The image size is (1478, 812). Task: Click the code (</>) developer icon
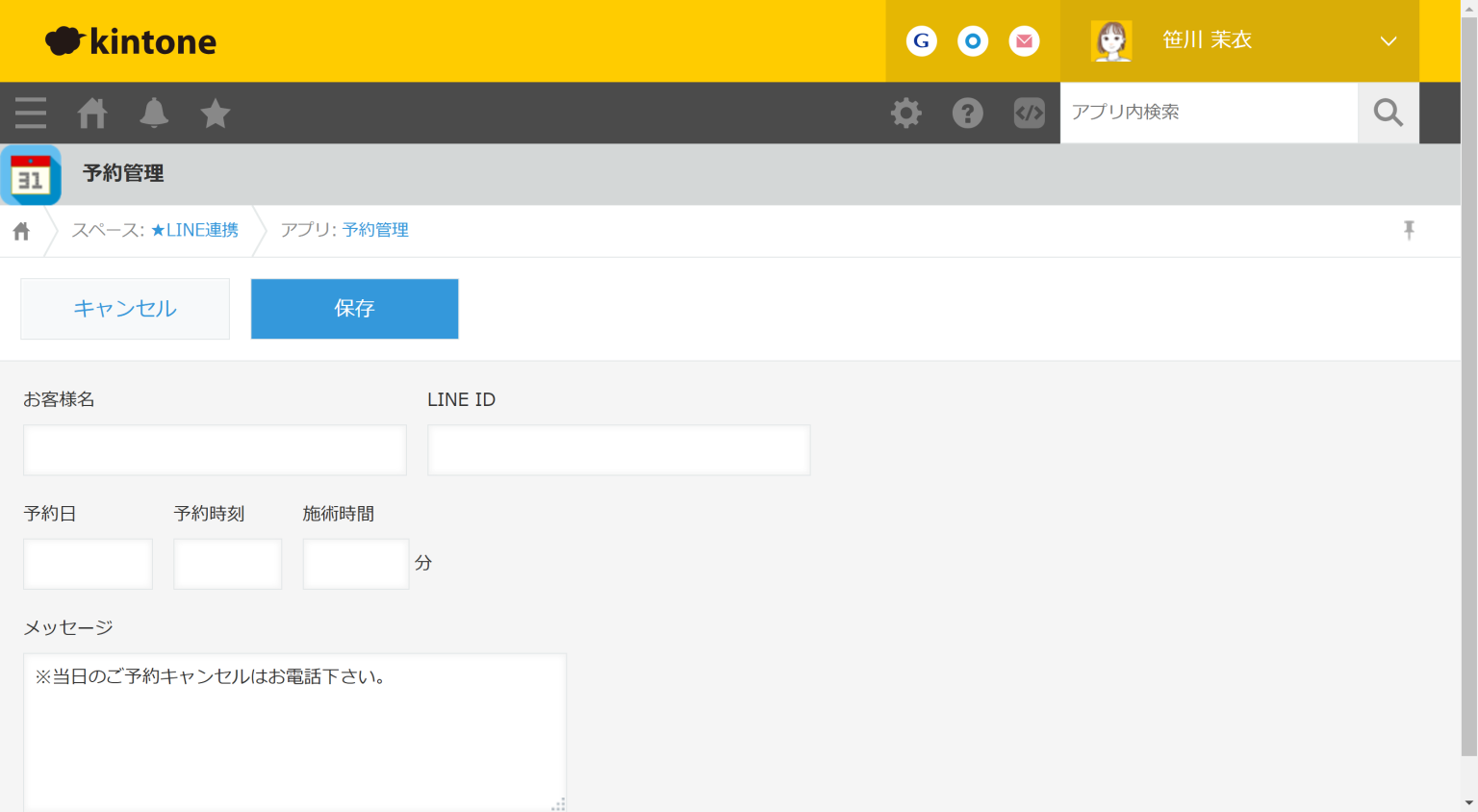1029,113
